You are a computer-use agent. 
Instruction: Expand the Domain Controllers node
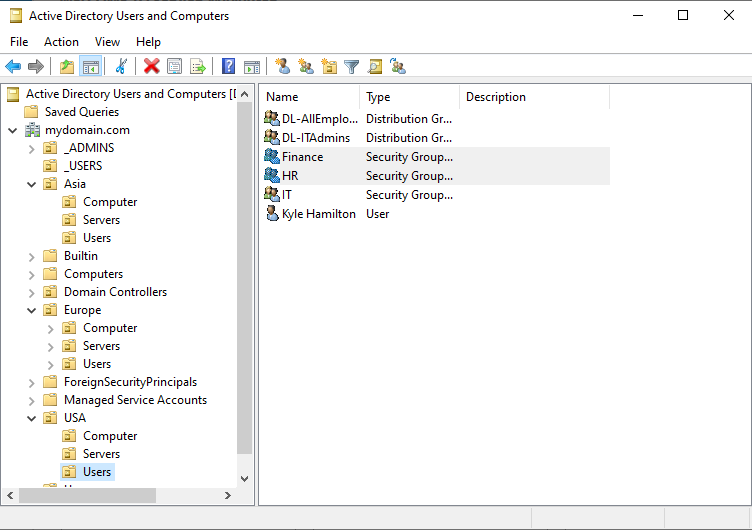tap(32, 293)
